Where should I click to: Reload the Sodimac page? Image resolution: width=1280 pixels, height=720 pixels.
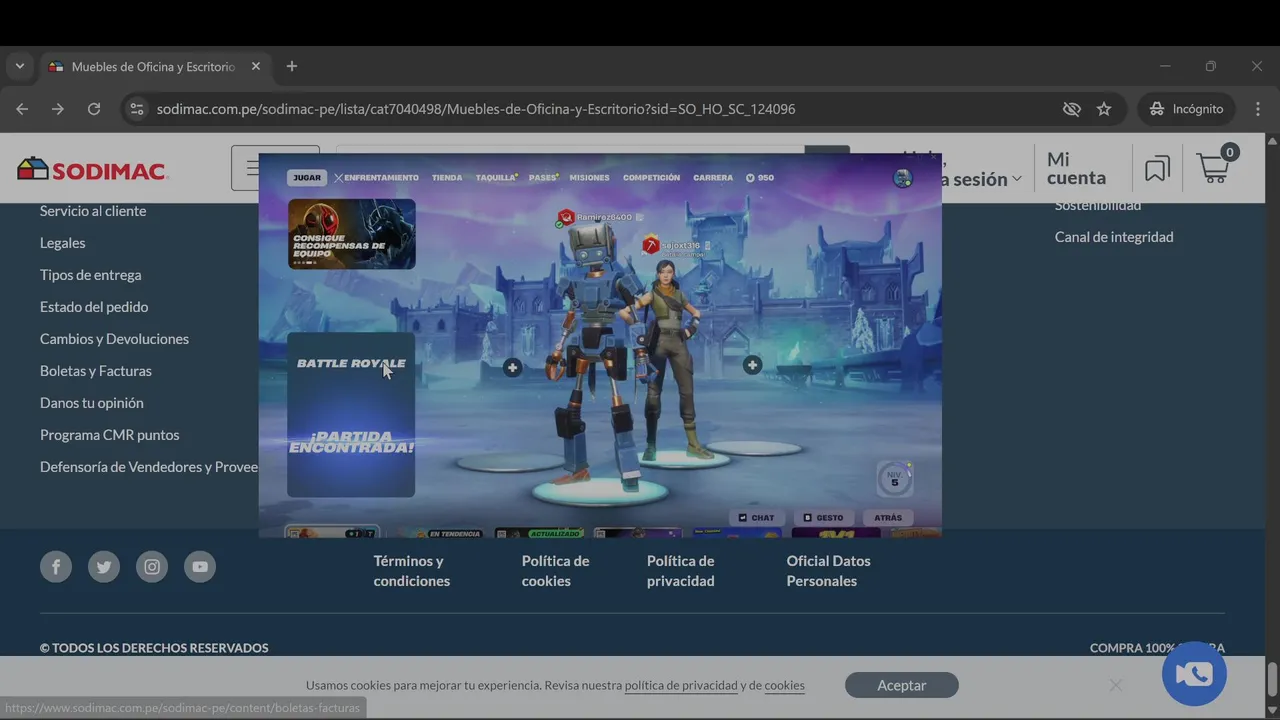click(x=94, y=109)
